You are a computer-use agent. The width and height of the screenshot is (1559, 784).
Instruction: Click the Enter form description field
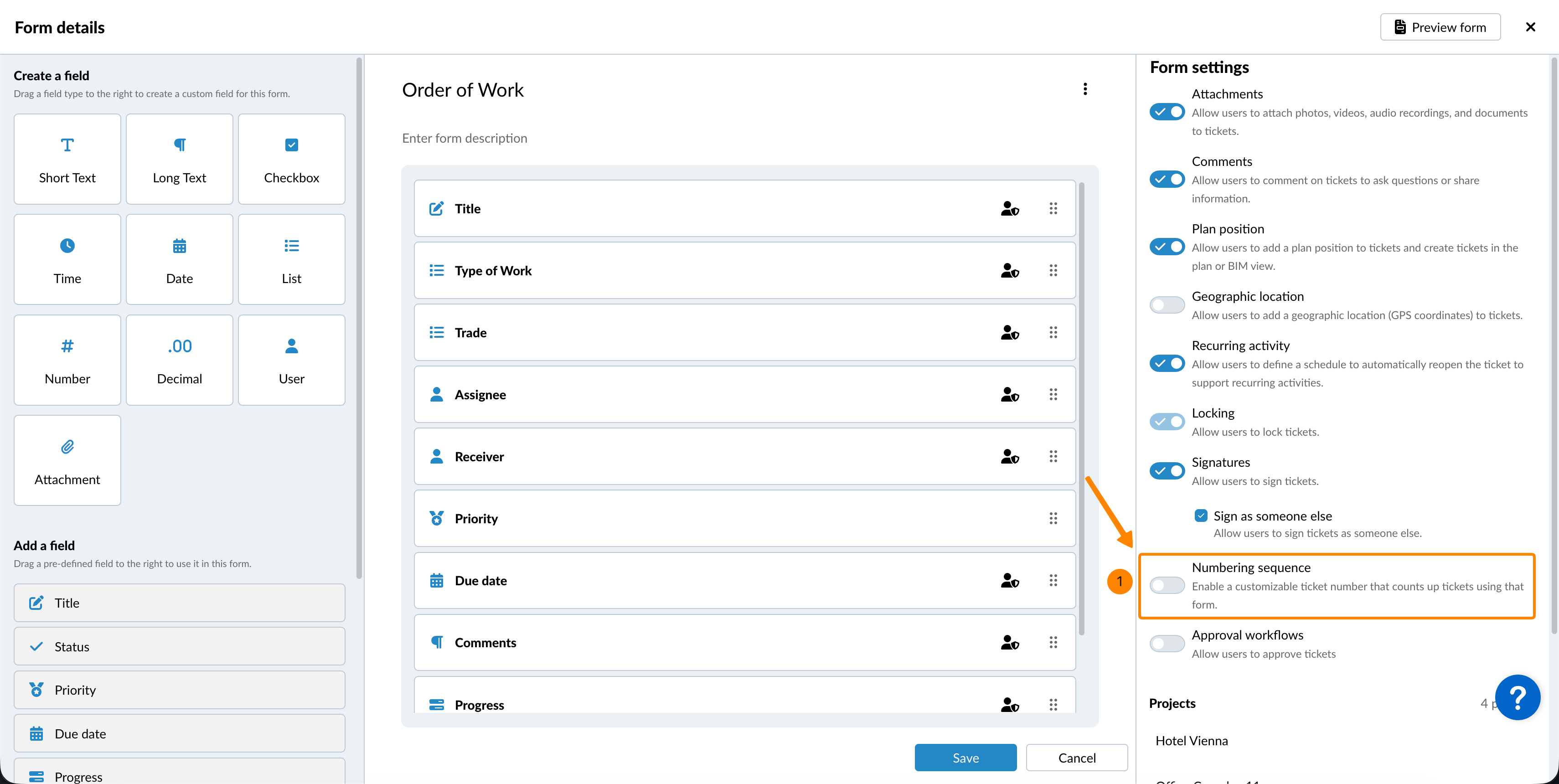464,139
